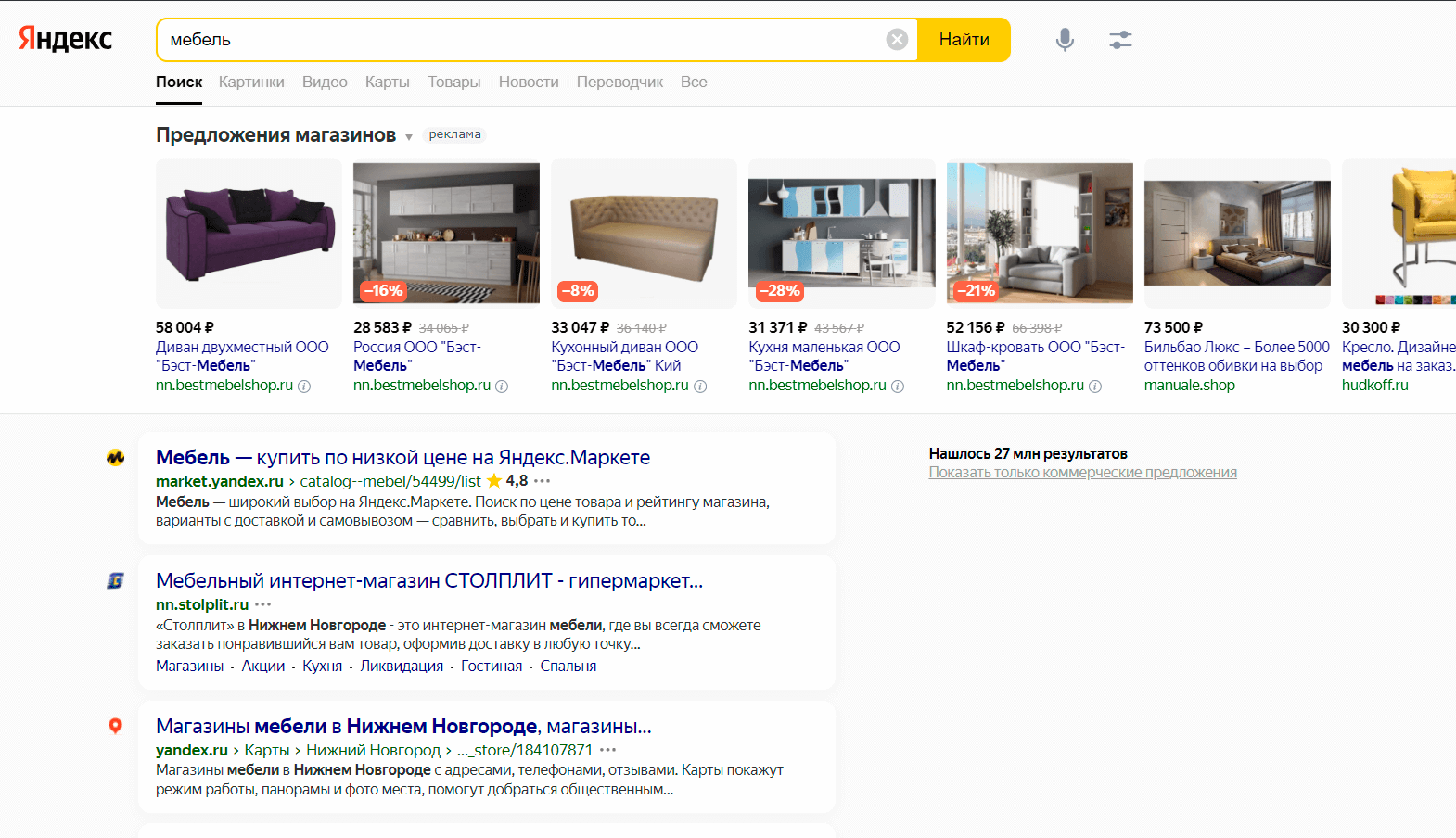Open Бильбао Люкс offer link
This screenshot has height=838, width=1456.
coord(1237,356)
